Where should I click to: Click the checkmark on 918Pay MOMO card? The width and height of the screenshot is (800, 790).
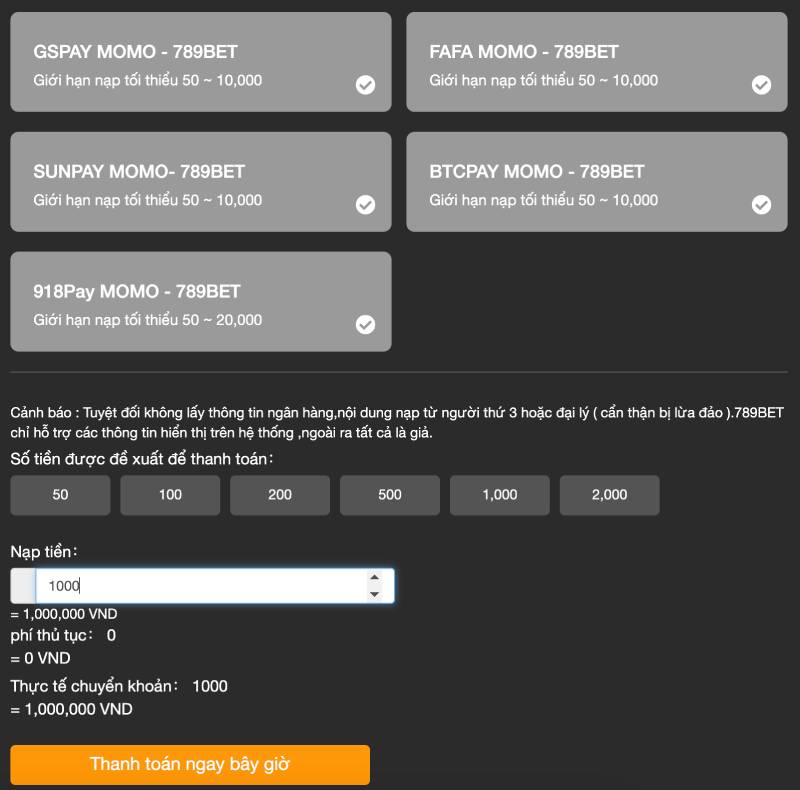[365, 323]
